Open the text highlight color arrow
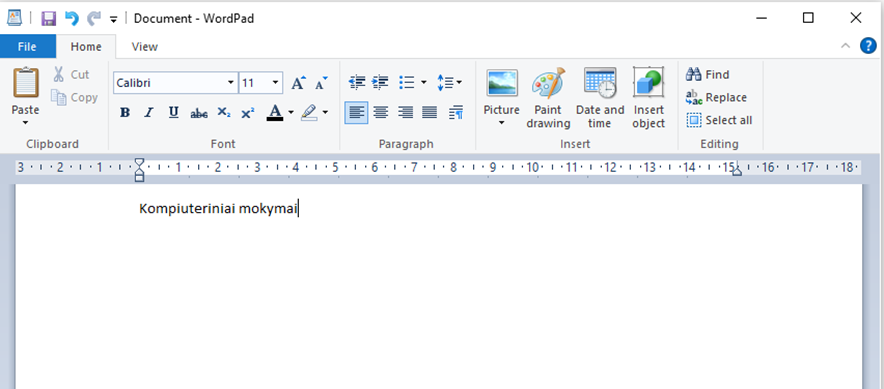Image resolution: width=884 pixels, height=389 pixels. click(325, 113)
